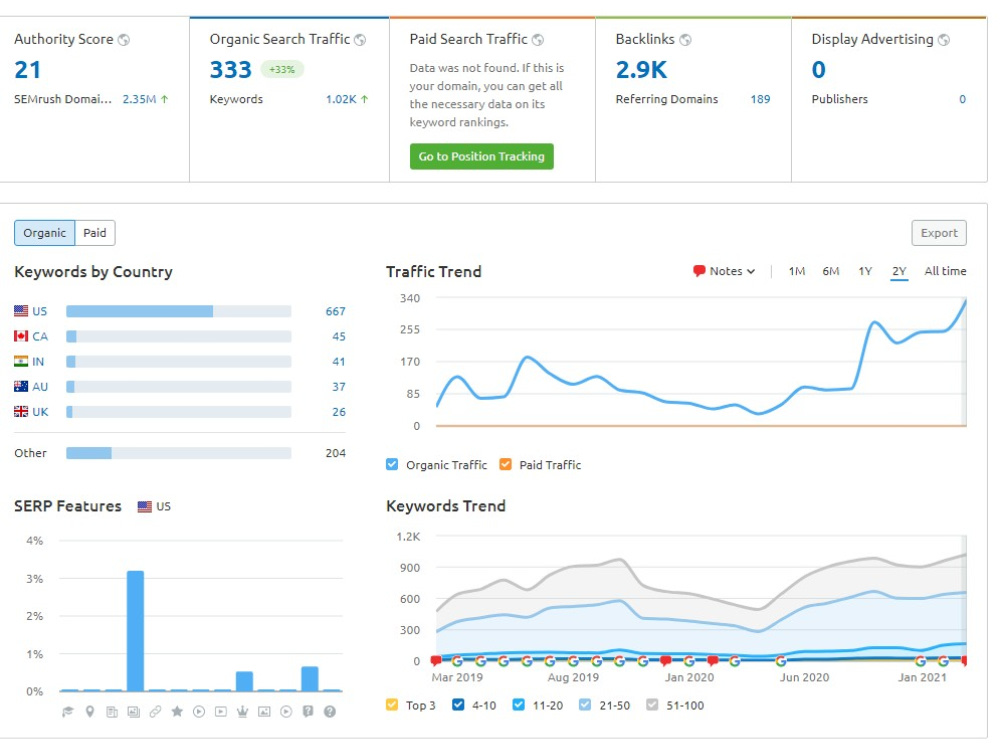Select the 6M time range
Screen dimensions: 1000x750
pos(830,271)
